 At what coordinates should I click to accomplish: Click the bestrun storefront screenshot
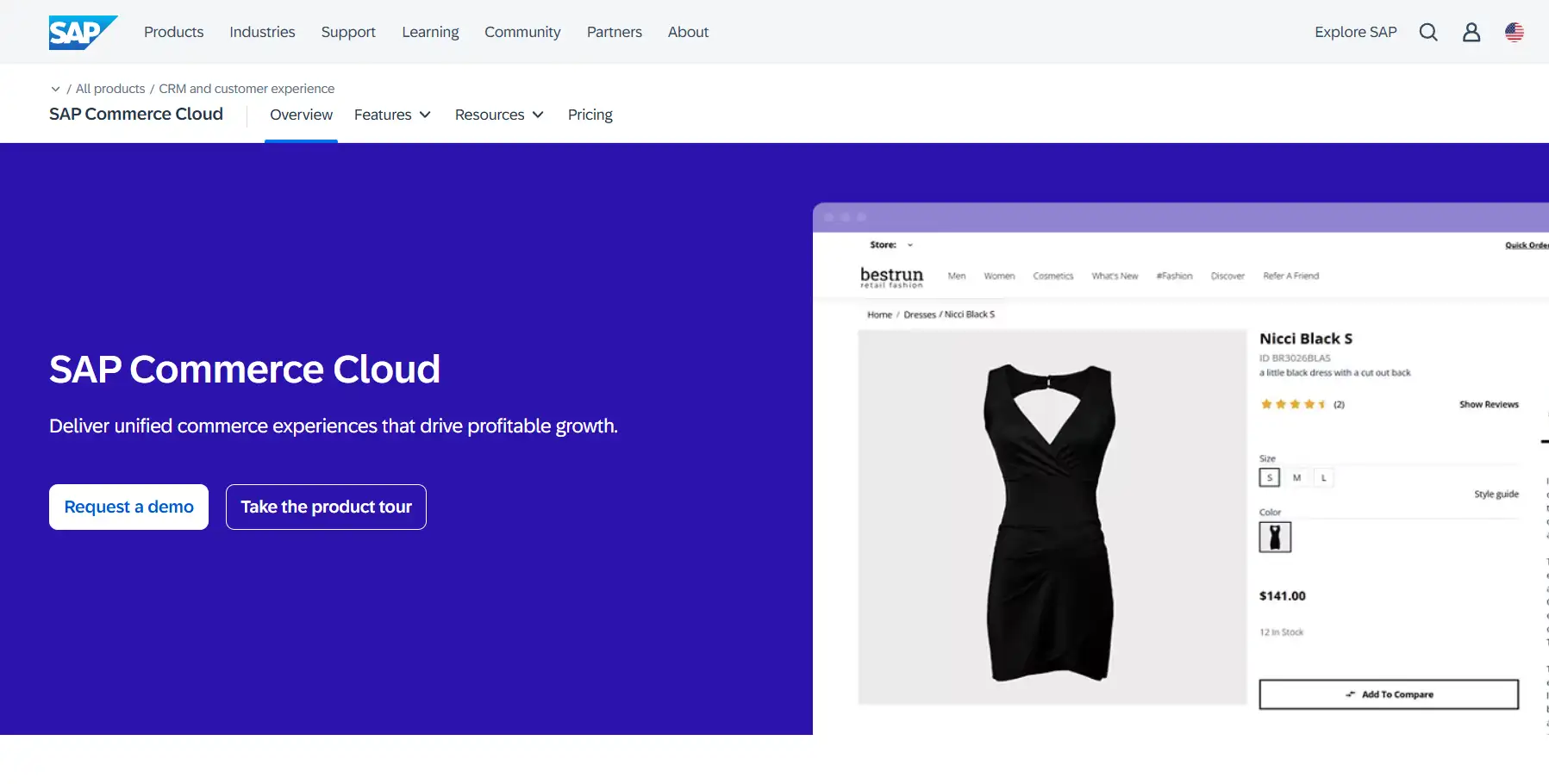point(1181,469)
